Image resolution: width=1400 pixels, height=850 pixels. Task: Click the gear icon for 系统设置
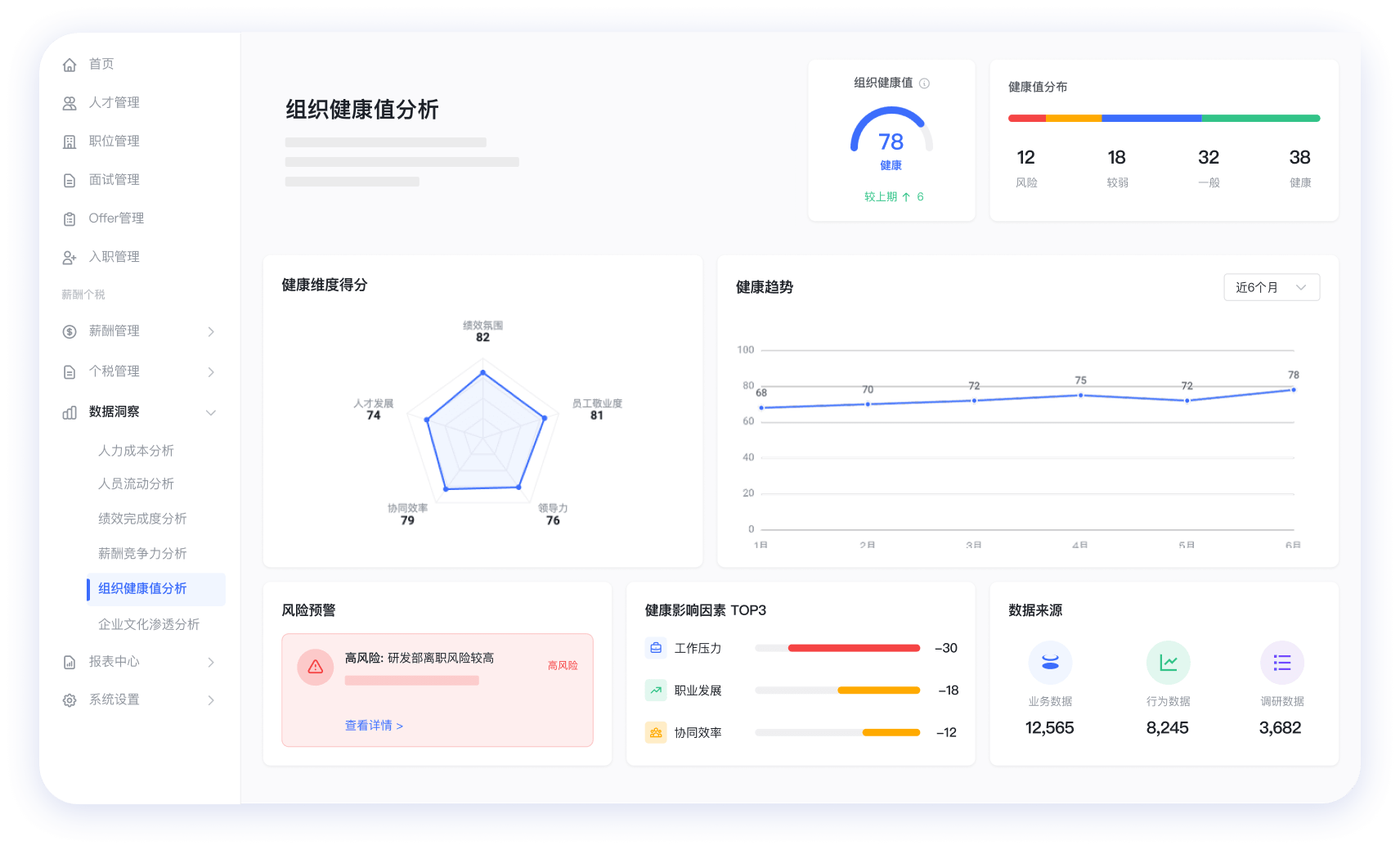70,700
